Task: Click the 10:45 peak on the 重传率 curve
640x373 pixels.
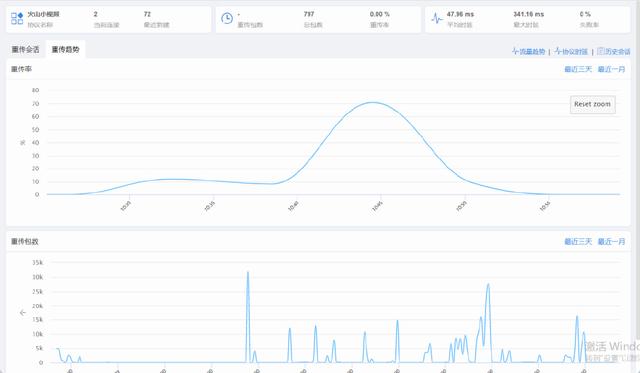Action: [x=373, y=102]
